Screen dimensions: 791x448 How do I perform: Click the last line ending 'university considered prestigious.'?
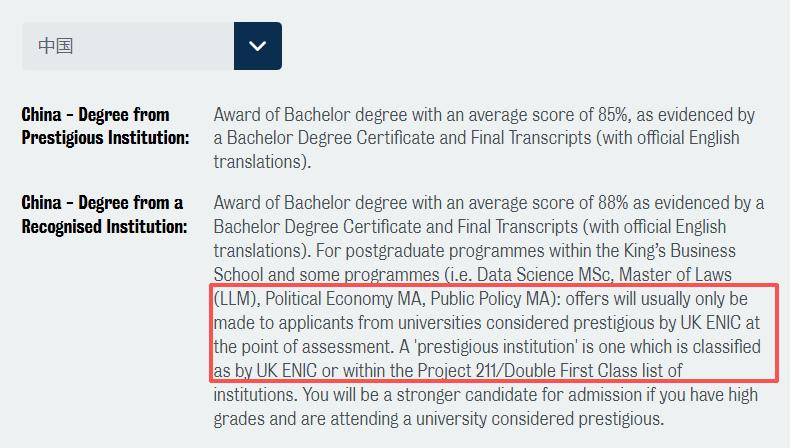point(438,419)
